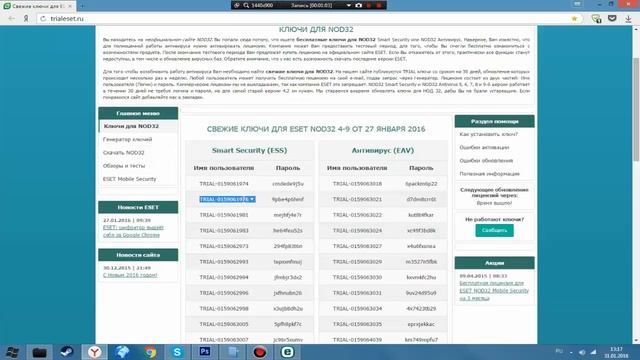Click the magnifier icon in recorder bar
The width and height of the screenshot is (640, 360).
click(x=246, y=5)
